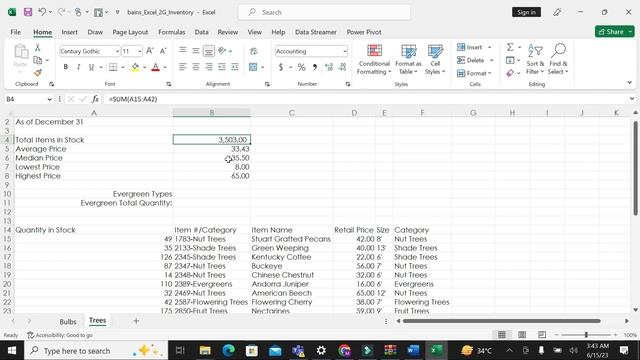640x360 pixels.
Task: Switch to the Page Layout tab
Action: pyautogui.click(x=130, y=32)
